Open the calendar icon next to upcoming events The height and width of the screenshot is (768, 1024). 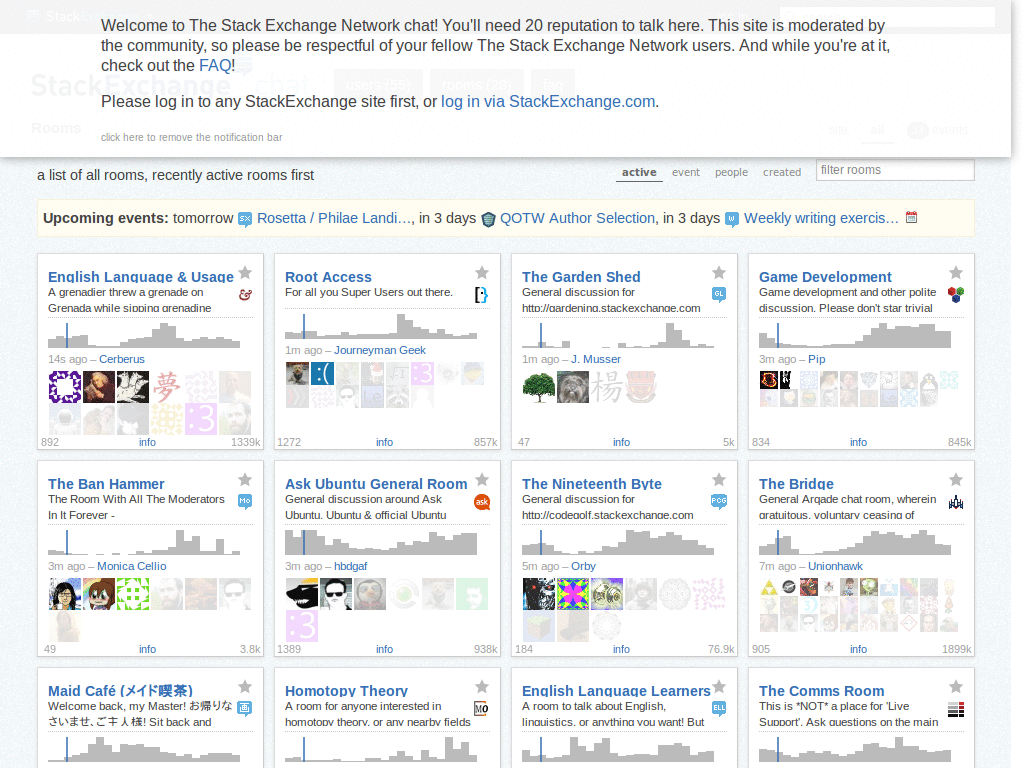911,217
